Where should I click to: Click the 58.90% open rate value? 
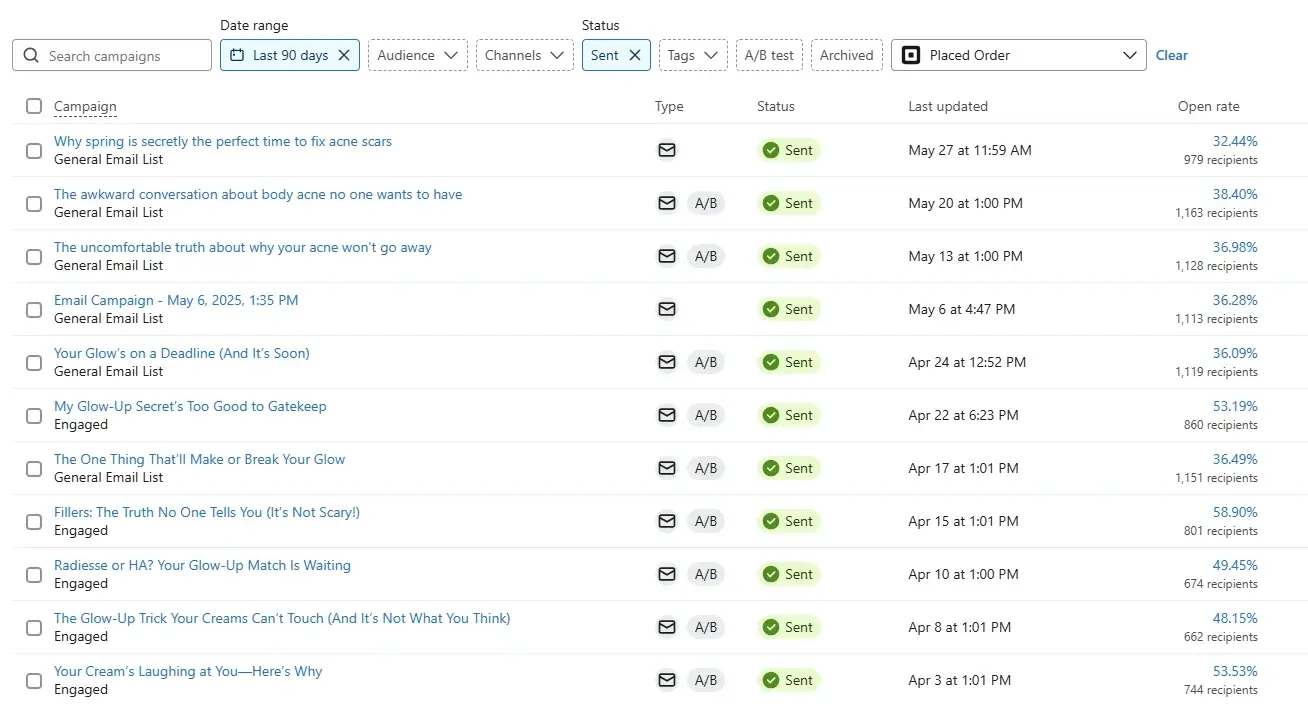pos(1235,512)
